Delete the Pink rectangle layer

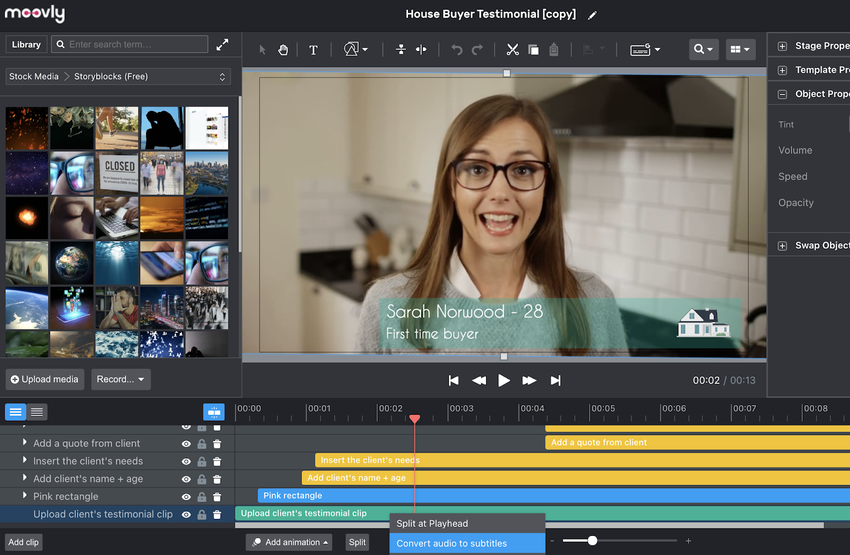pyautogui.click(x=217, y=497)
